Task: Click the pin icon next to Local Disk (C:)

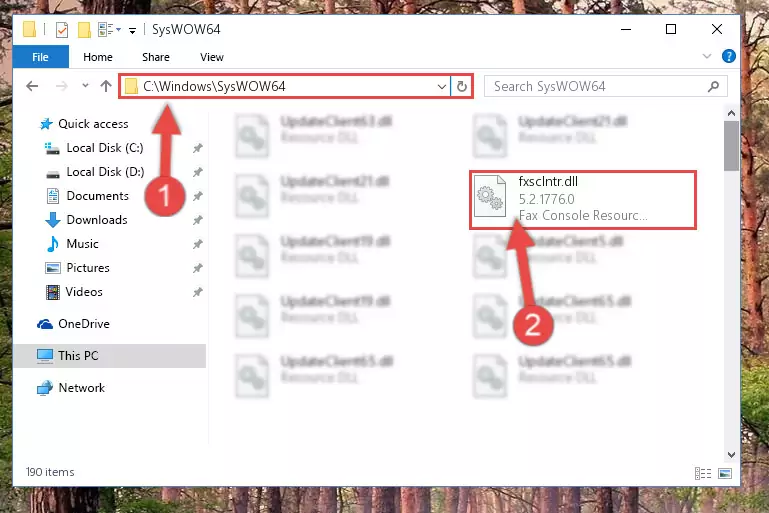Action: 198,148
